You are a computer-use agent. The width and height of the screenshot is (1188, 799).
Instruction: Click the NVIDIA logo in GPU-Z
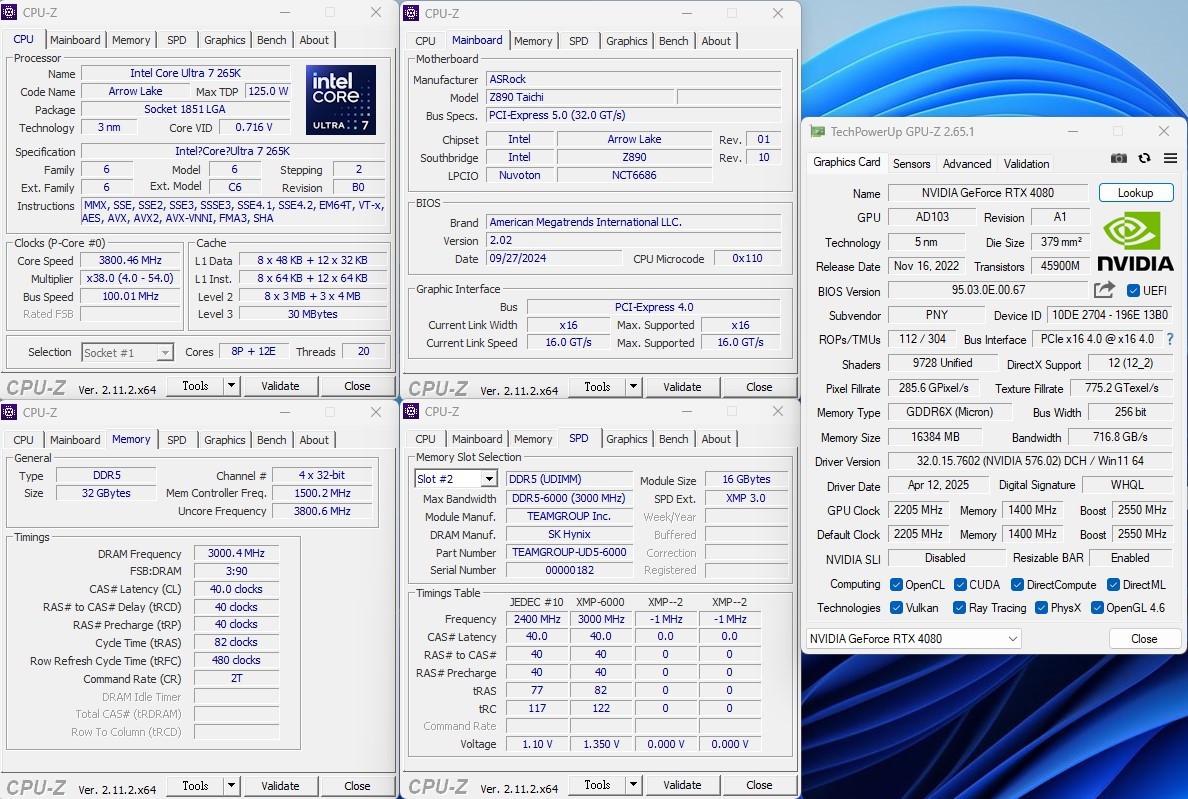click(x=1135, y=241)
